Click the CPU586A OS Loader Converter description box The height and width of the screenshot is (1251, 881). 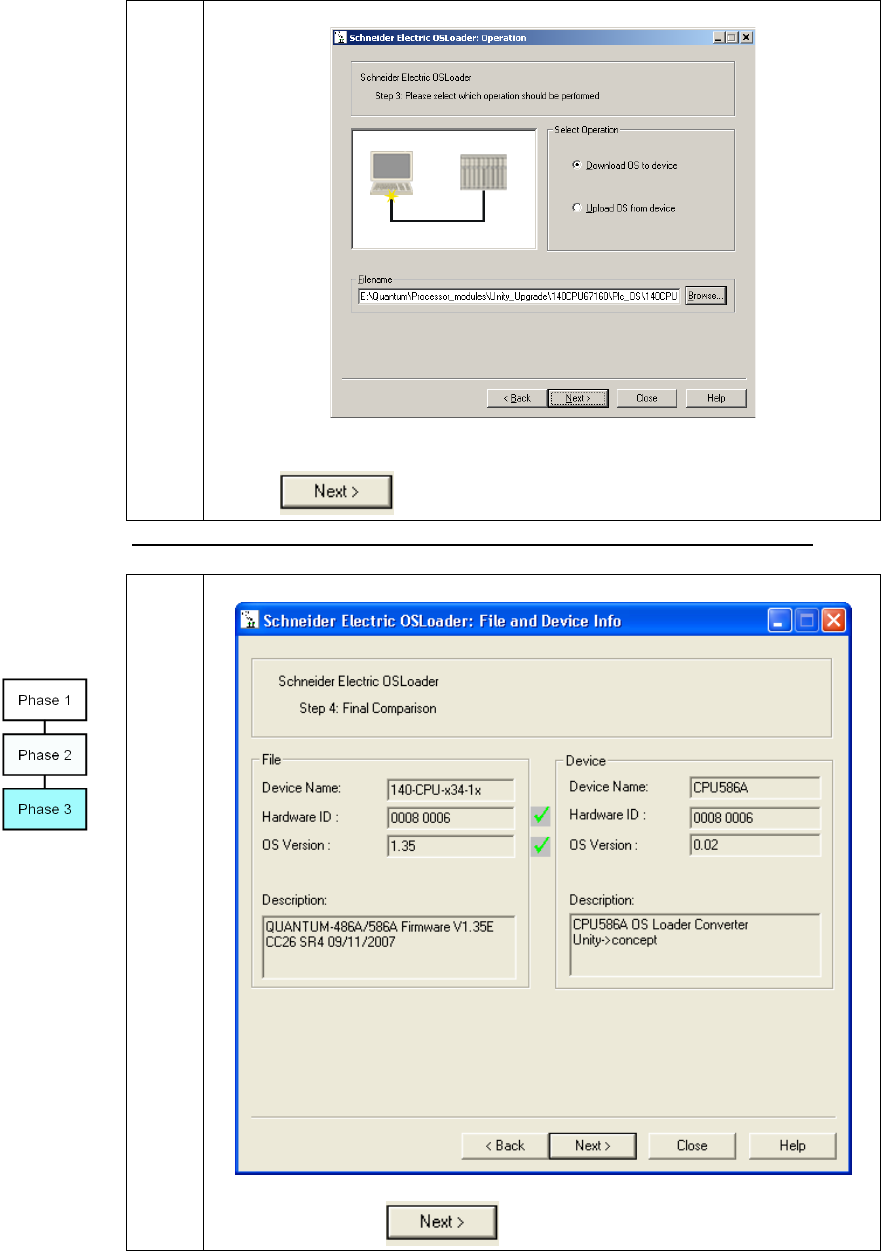tap(695, 943)
